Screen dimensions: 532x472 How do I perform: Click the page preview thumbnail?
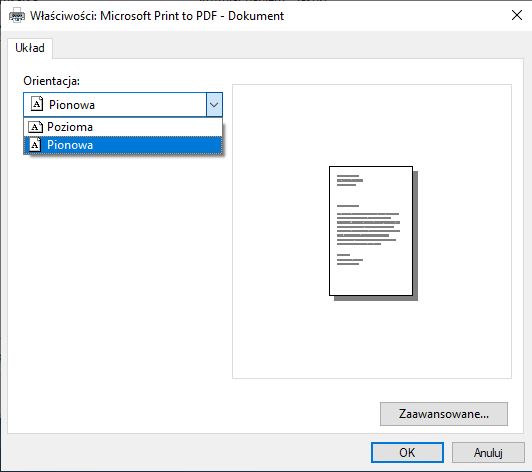pyautogui.click(x=373, y=233)
